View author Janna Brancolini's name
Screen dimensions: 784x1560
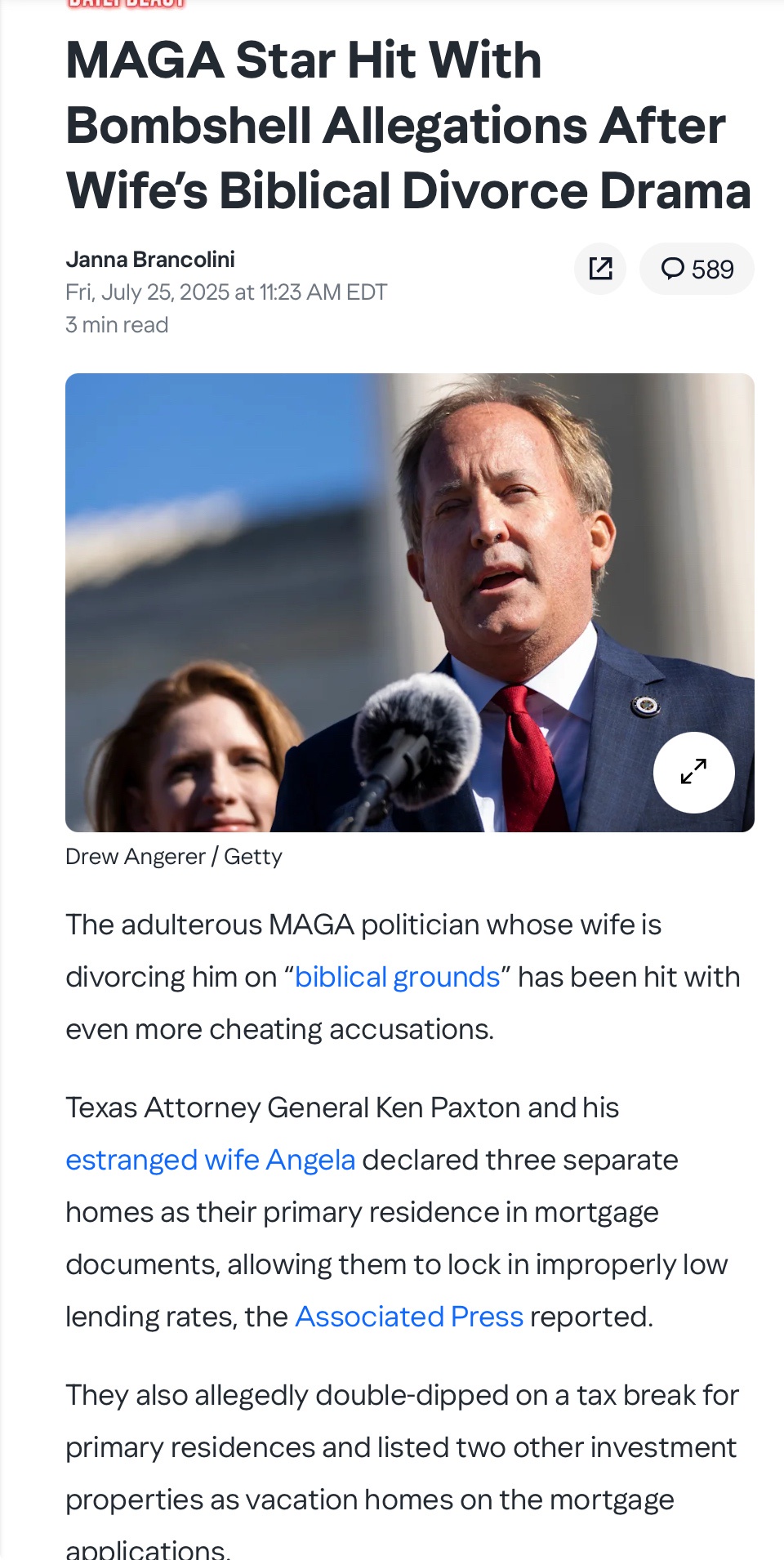(150, 260)
